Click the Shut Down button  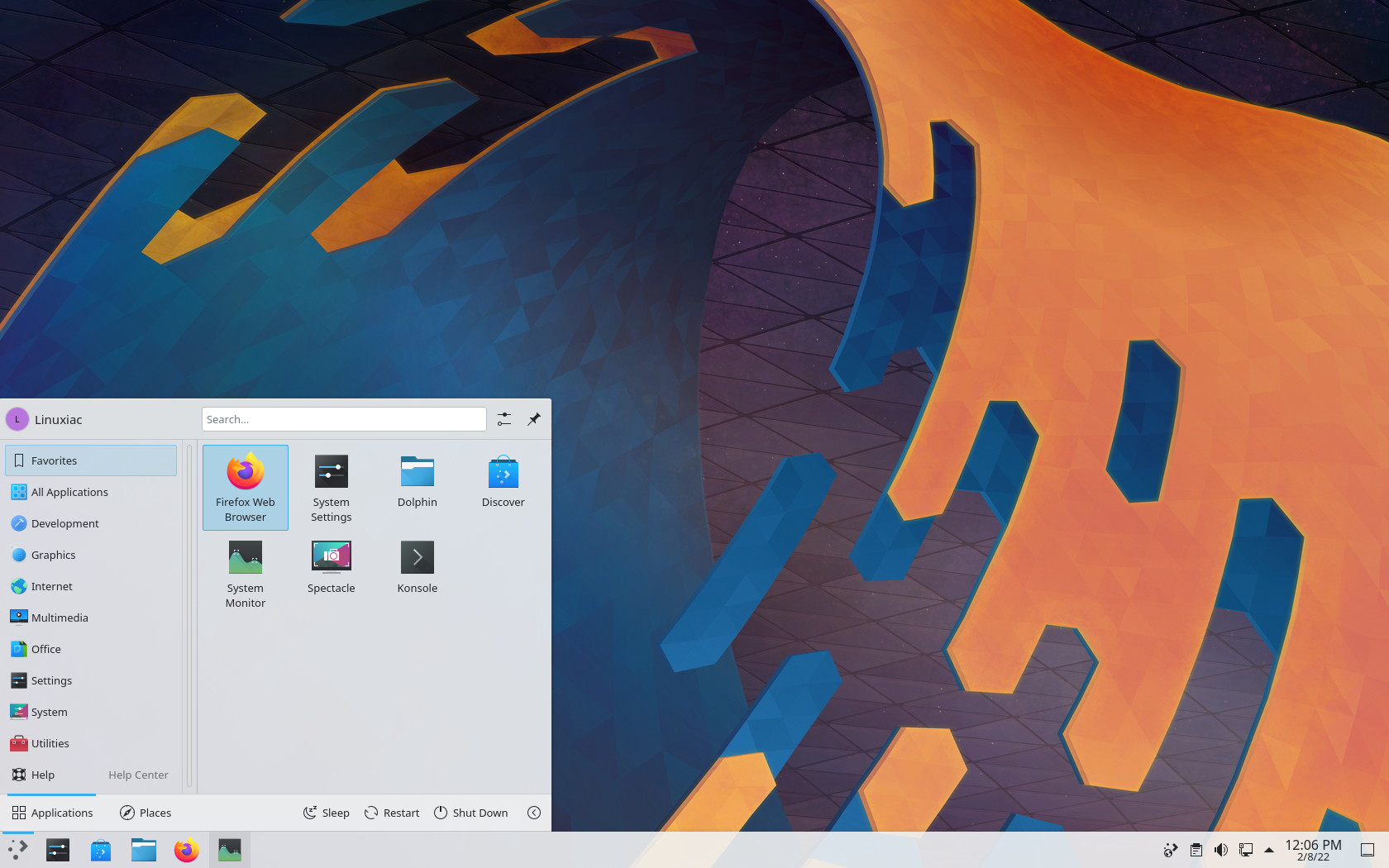470,813
